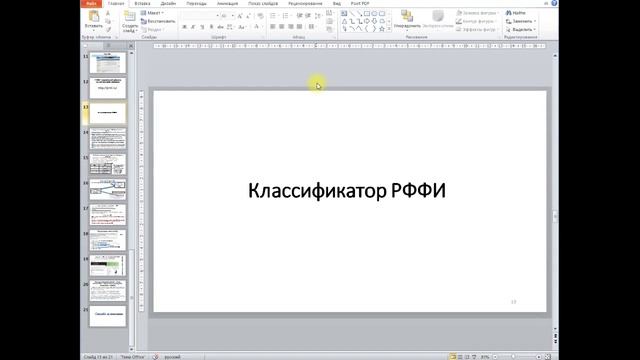Click the Format Painter brush icon

[108, 30]
